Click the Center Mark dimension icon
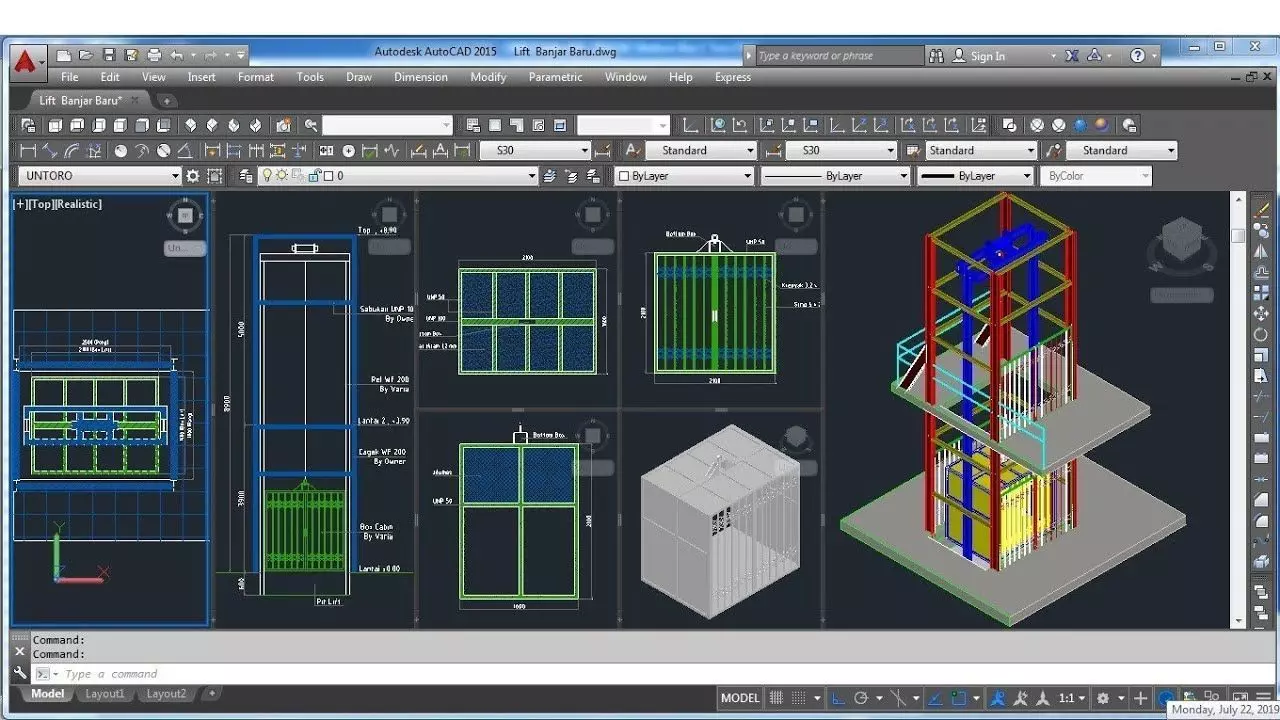Viewport: 1280px width, 720px height. coord(349,151)
